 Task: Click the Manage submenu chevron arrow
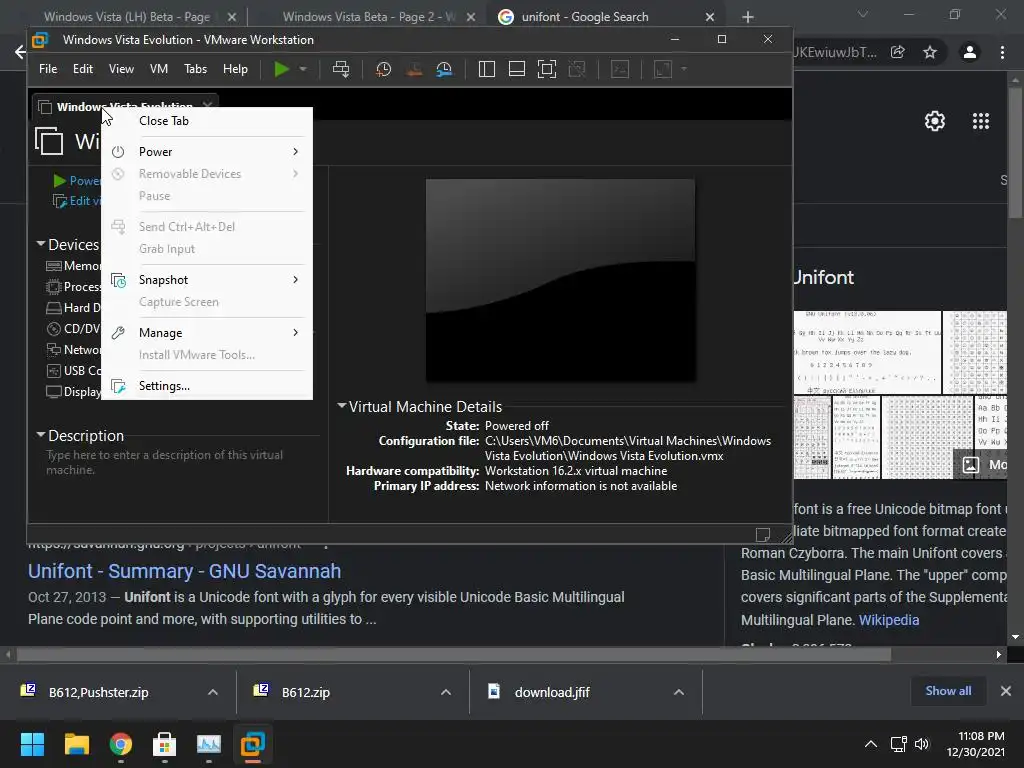296,332
